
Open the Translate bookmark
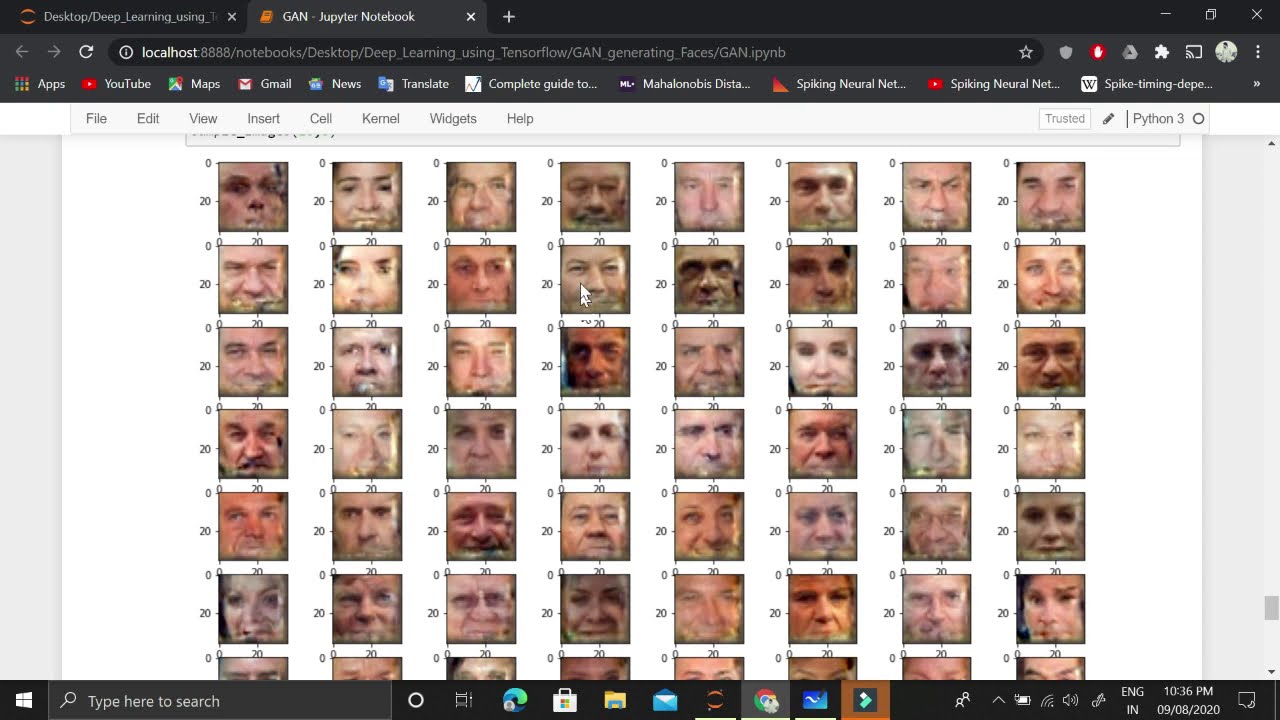(x=413, y=84)
